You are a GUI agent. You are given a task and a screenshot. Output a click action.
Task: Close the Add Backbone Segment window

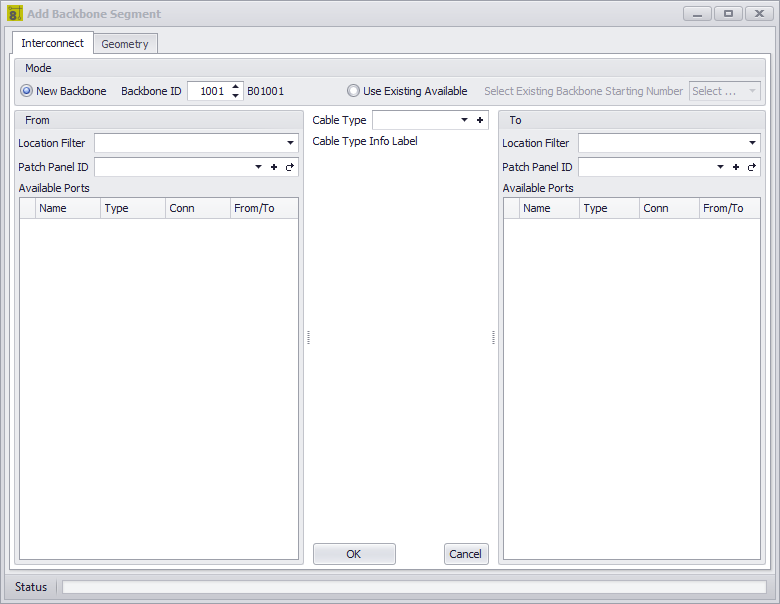[x=759, y=13]
